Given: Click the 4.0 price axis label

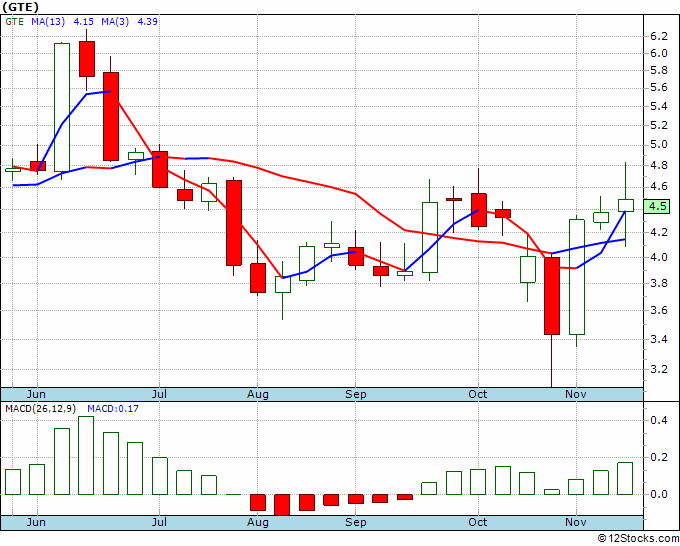Looking at the screenshot, I should click(x=658, y=258).
